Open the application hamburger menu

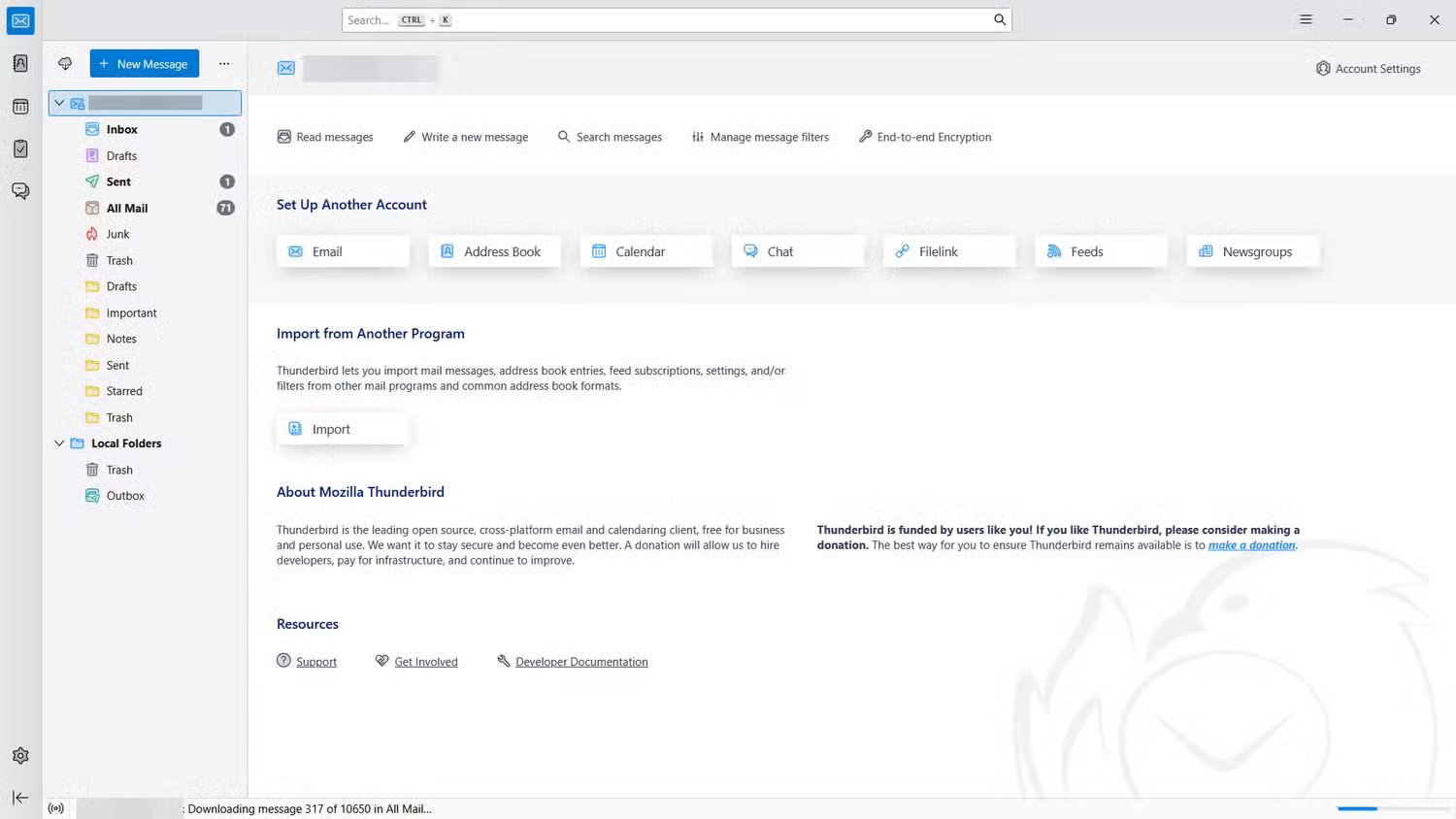coord(1306,18)
